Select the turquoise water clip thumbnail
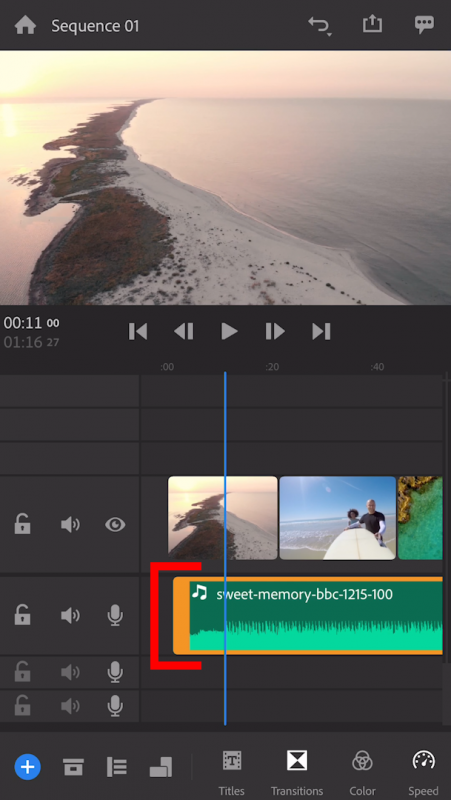 click(420, 518)
